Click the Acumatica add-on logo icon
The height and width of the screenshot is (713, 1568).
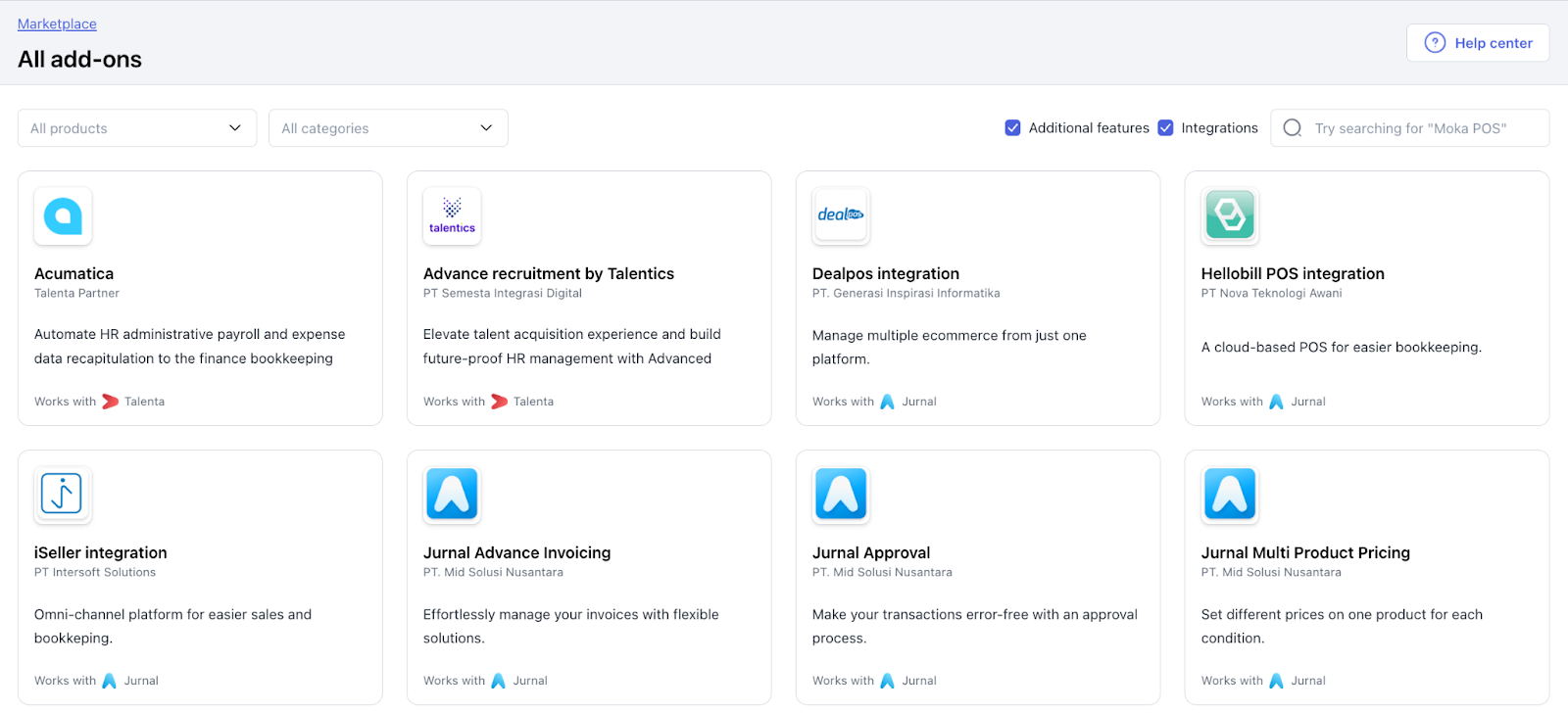63,215
